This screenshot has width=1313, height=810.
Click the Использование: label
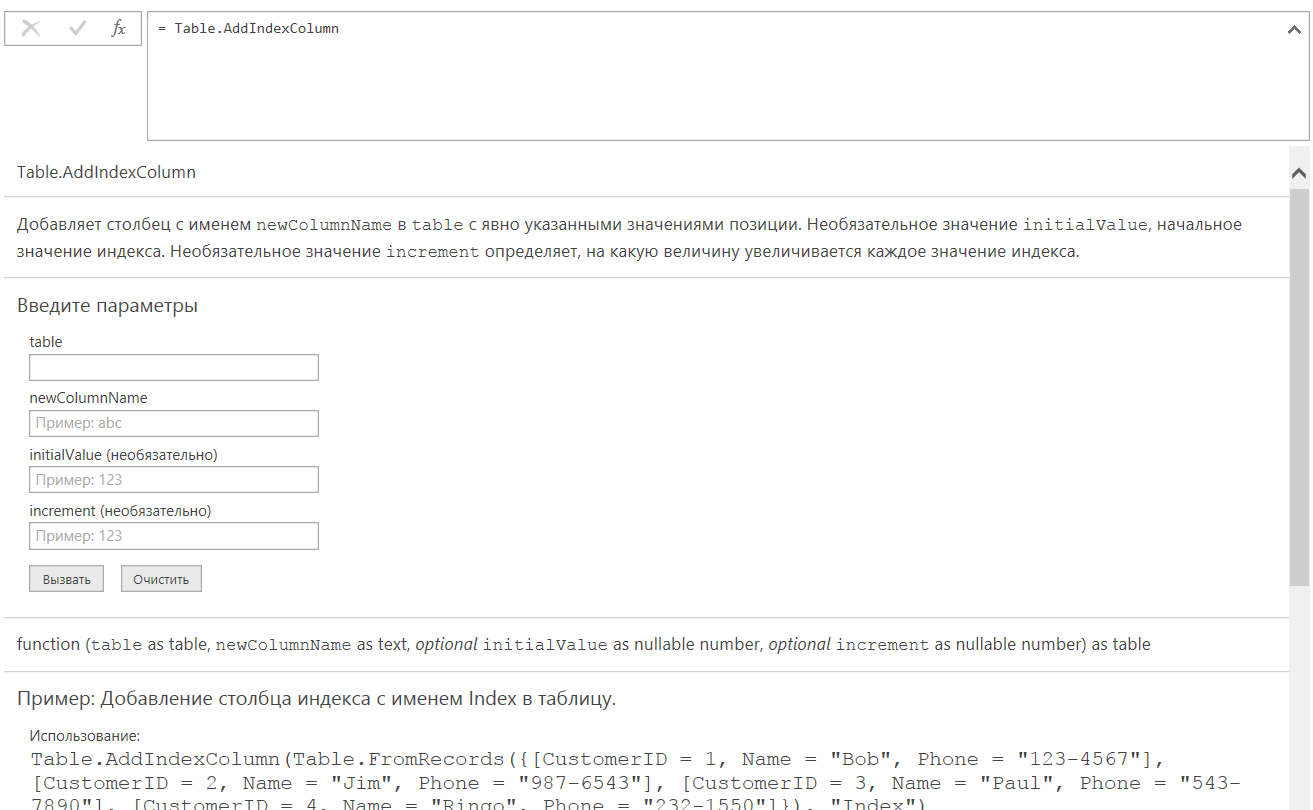click(85, 736)
